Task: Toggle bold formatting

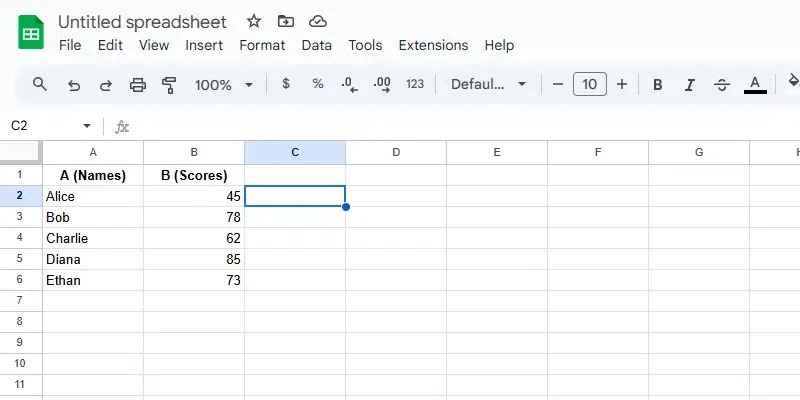Action: tap(658, 84)
